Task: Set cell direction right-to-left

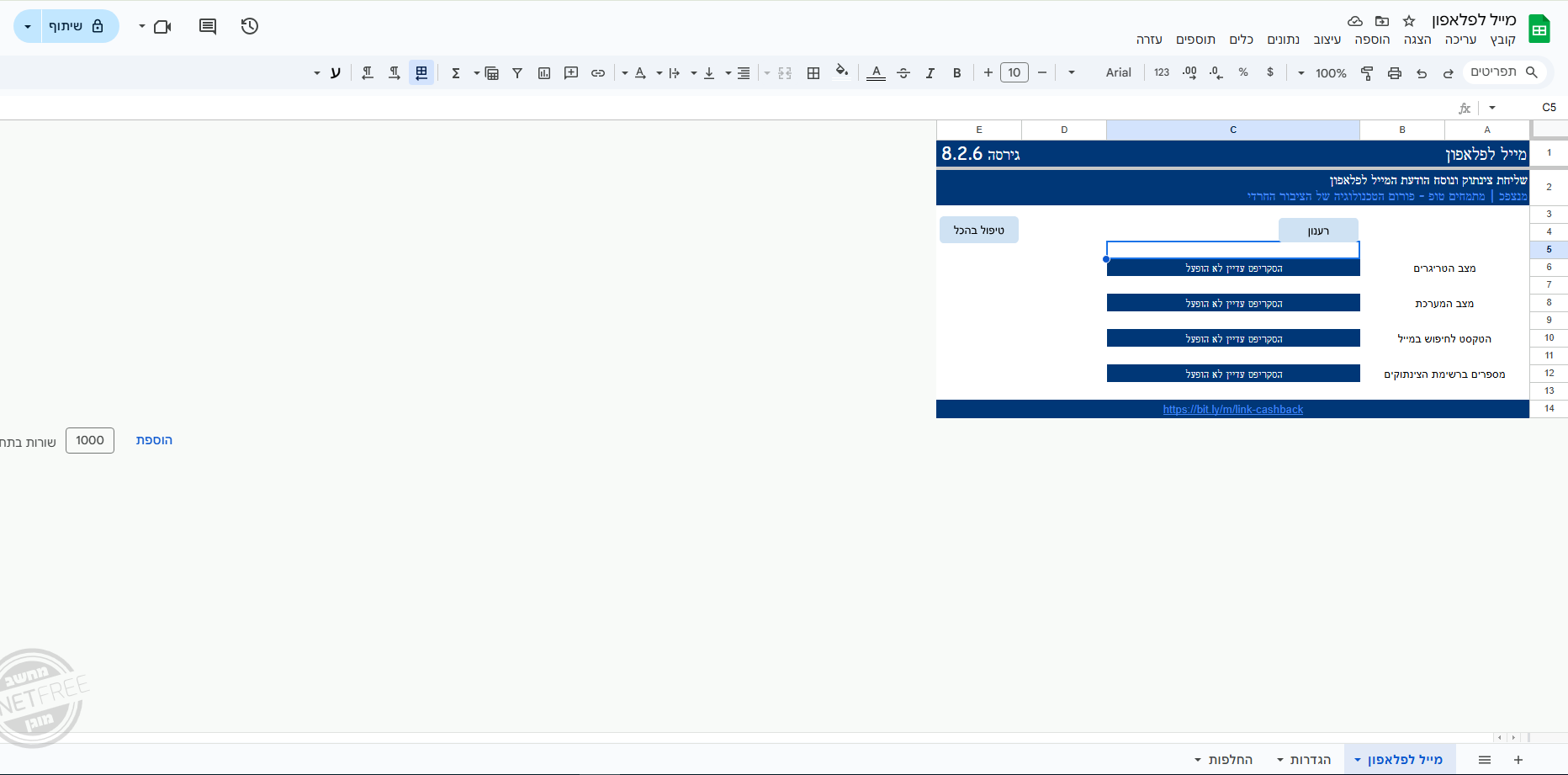Action: [368, 73]
